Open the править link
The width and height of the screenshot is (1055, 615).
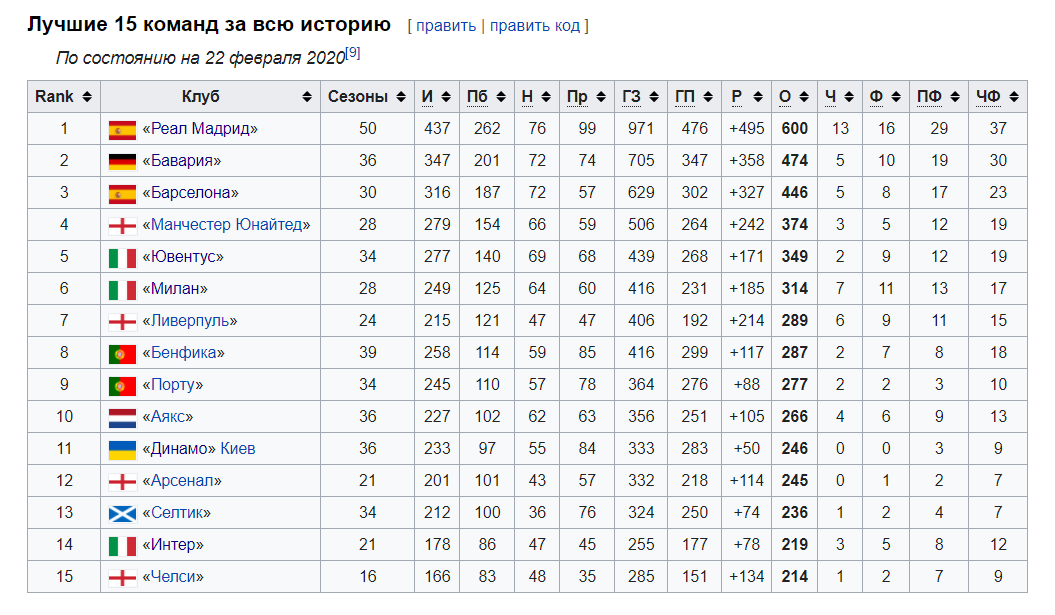coord(445,25)
